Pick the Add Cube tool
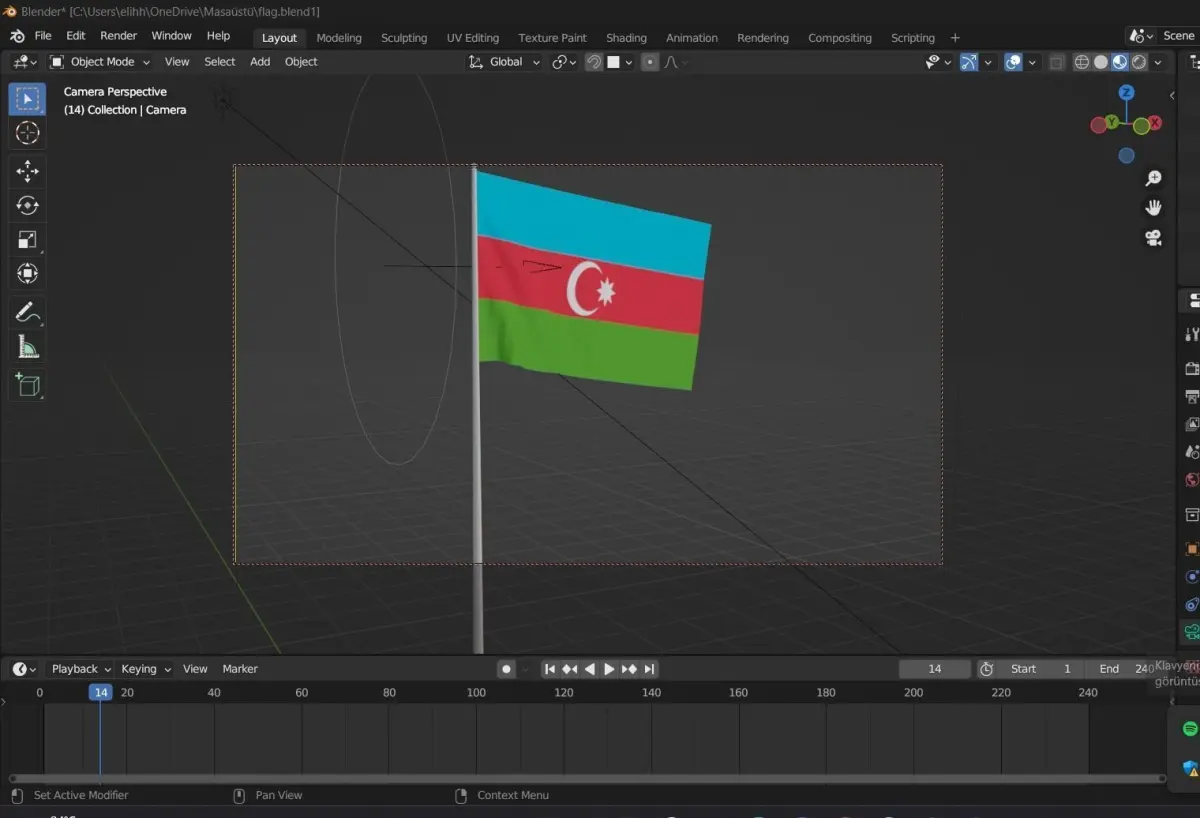The width and height of the screenshot is (1200, 818). click(x=27, y=385)
